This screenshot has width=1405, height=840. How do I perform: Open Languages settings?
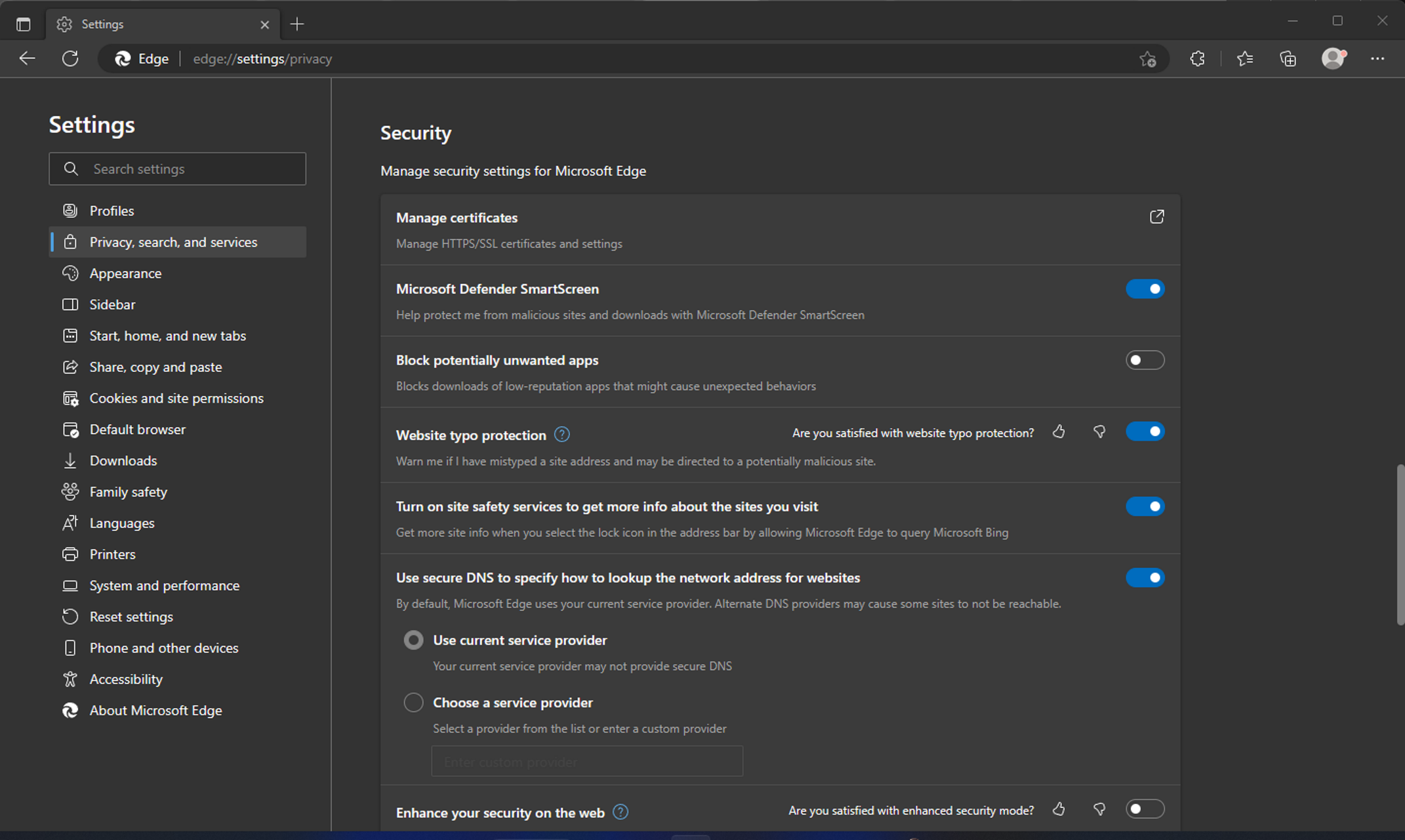point(177,523)
